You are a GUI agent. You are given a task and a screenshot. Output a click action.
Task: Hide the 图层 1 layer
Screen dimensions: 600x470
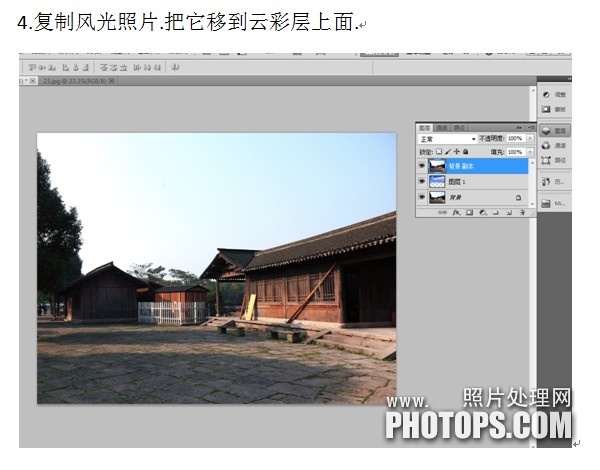pos(422,181)
